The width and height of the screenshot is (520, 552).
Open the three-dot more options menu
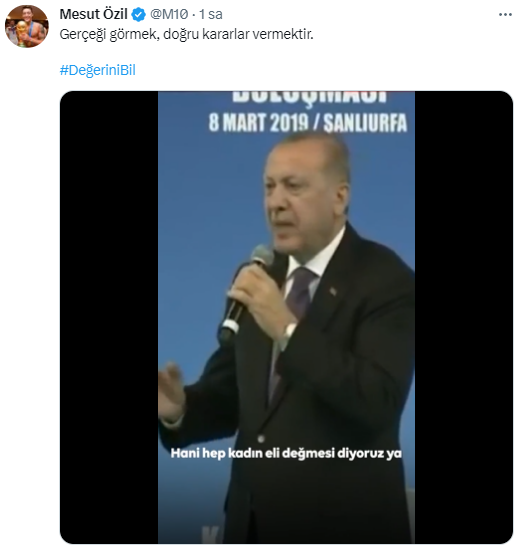click(x=505, y=14)
